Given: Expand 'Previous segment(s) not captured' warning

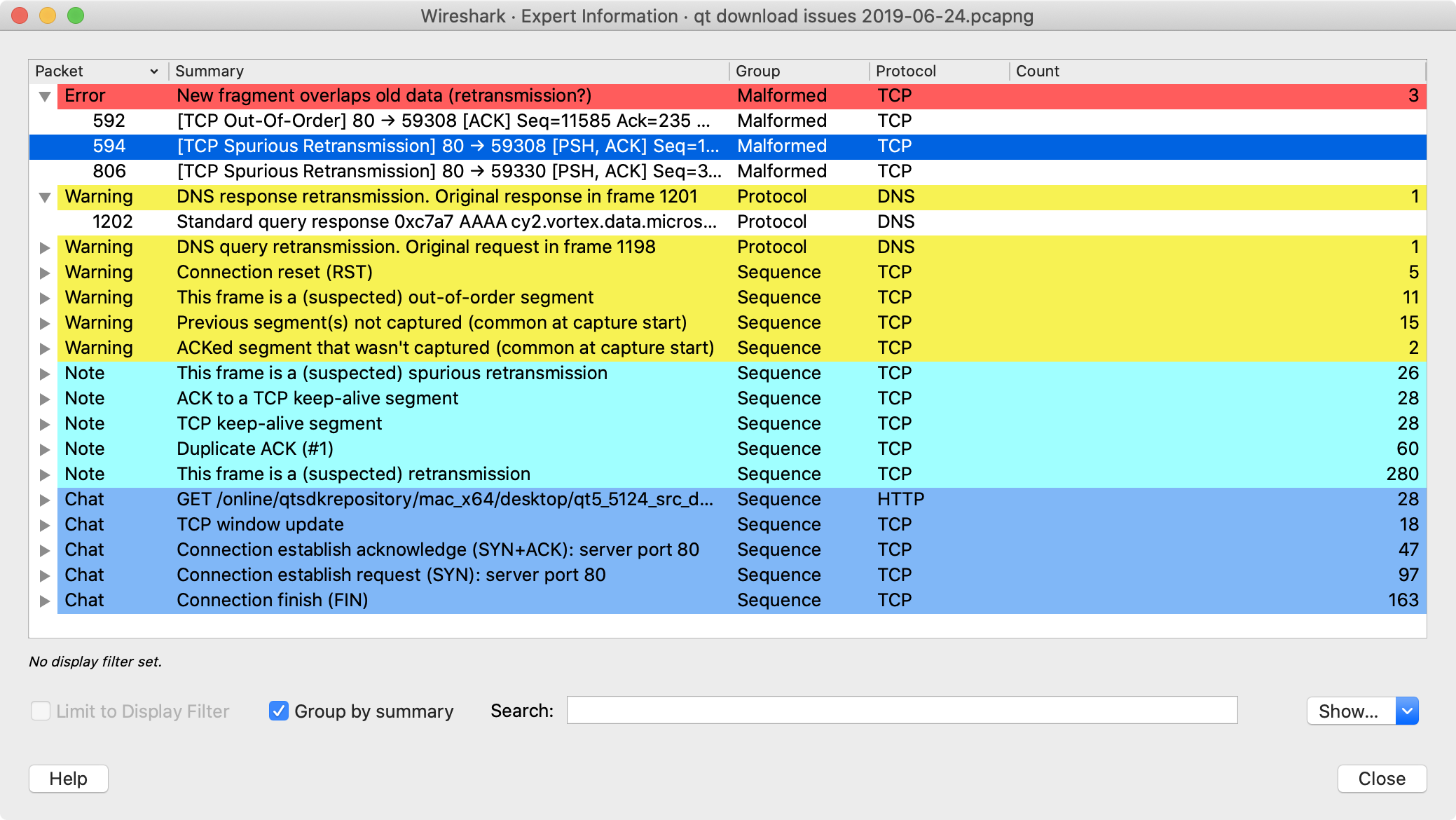Looking at the screenshot, I should coord(44,322).
